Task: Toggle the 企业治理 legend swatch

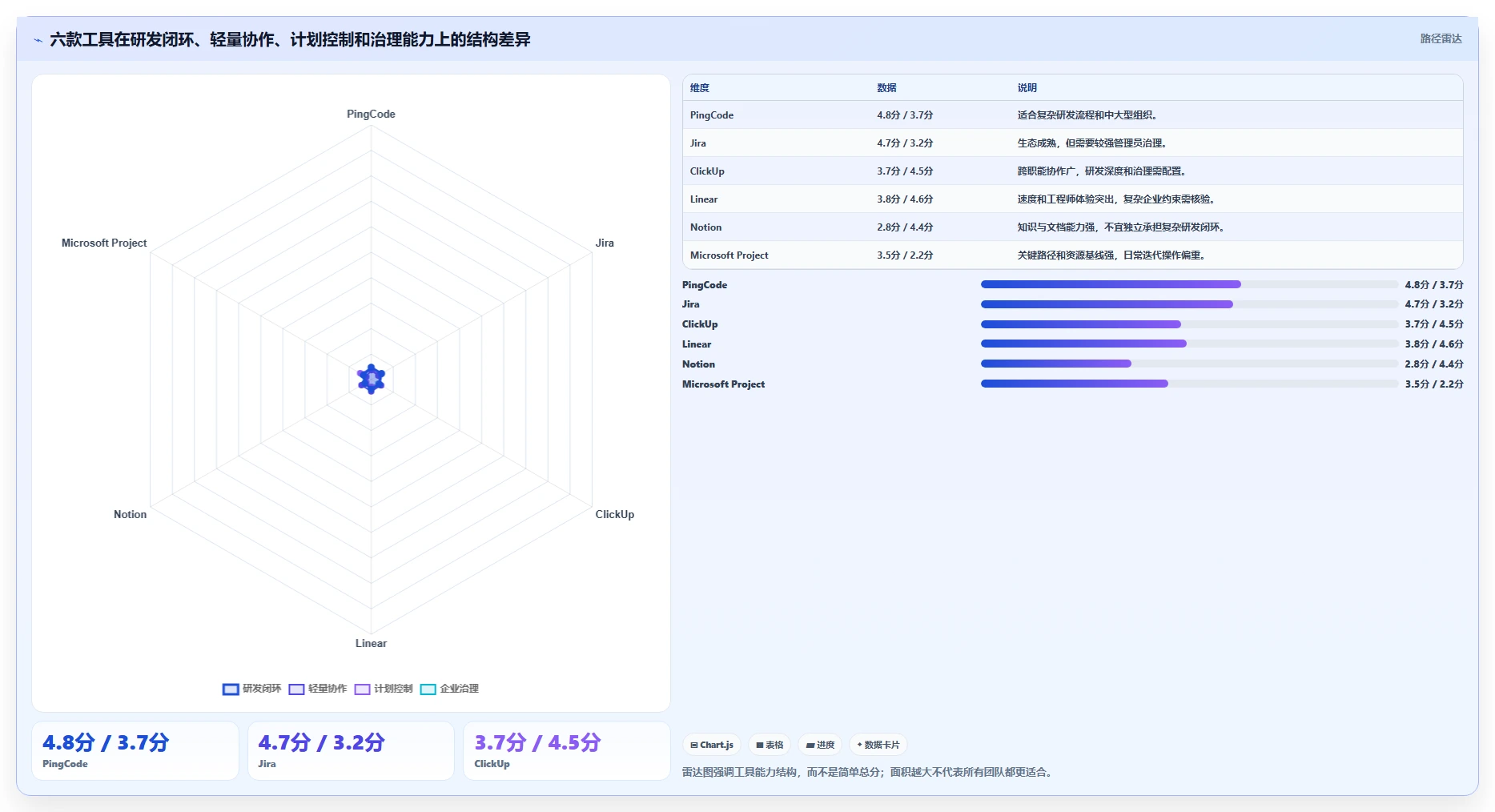Action: [428, 689]
